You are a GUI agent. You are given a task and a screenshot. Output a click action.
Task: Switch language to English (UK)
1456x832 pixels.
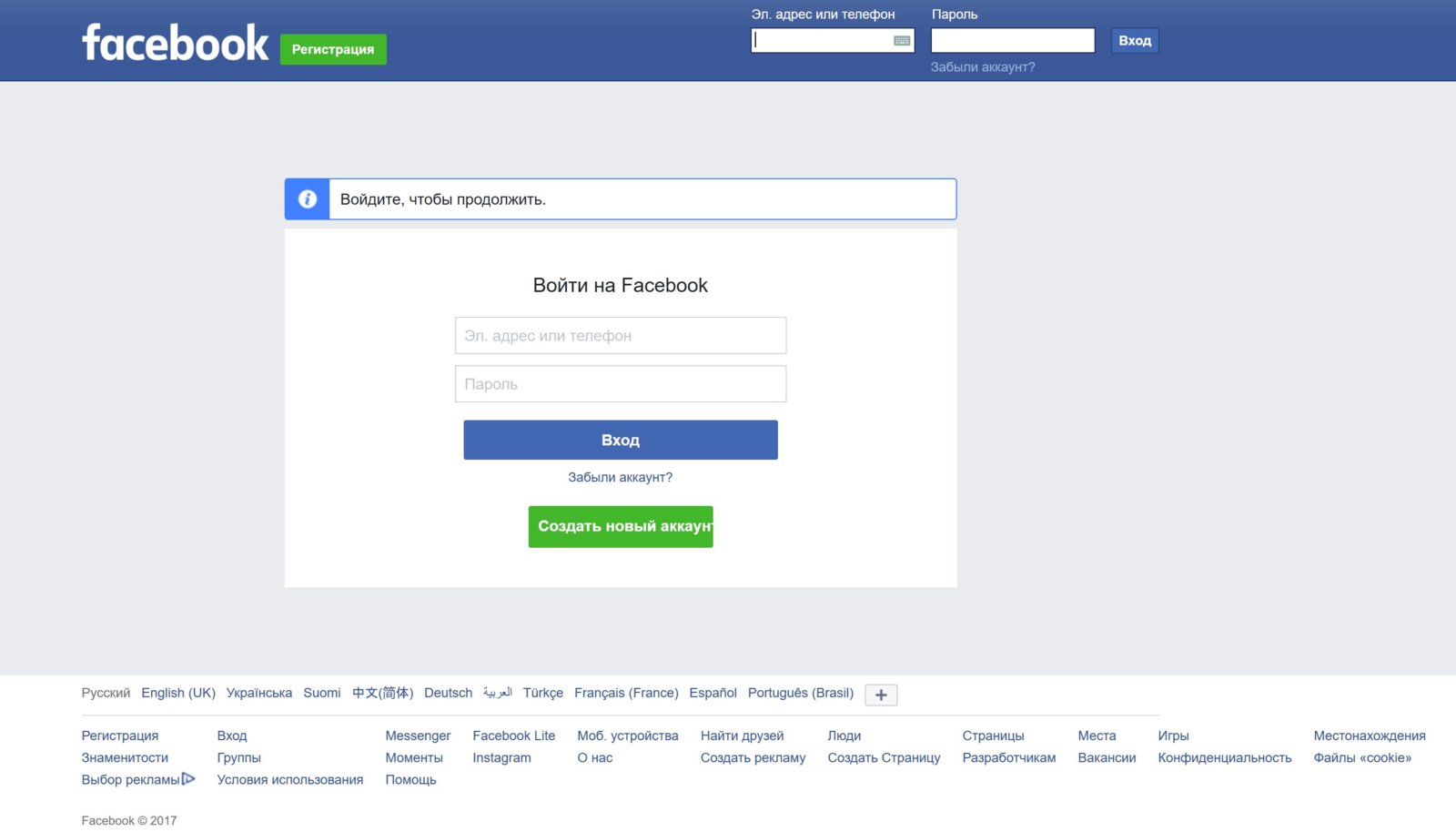tap(178, 693)
